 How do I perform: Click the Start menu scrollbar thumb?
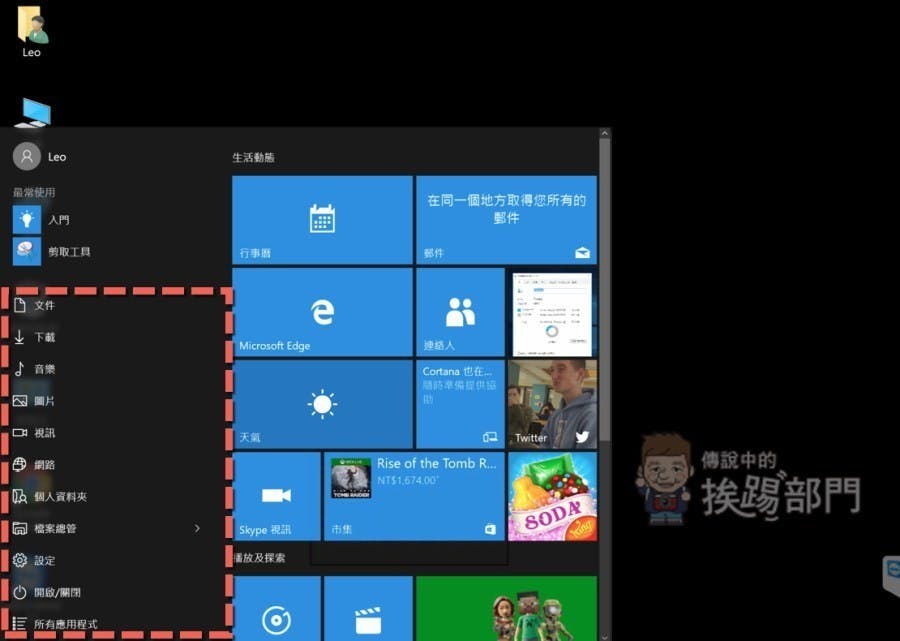(x=604, y=290)
